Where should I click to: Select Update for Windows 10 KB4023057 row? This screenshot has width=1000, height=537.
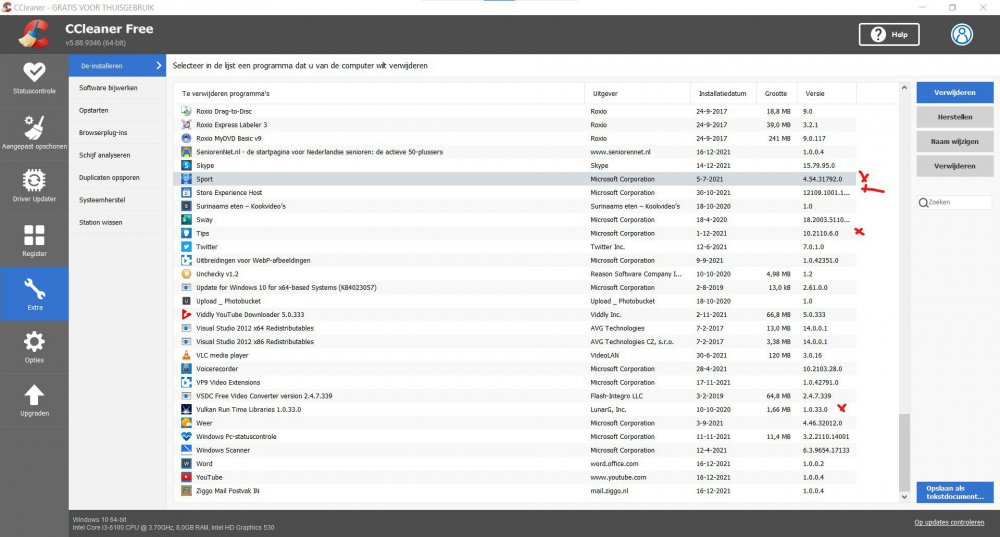(515, 288)
